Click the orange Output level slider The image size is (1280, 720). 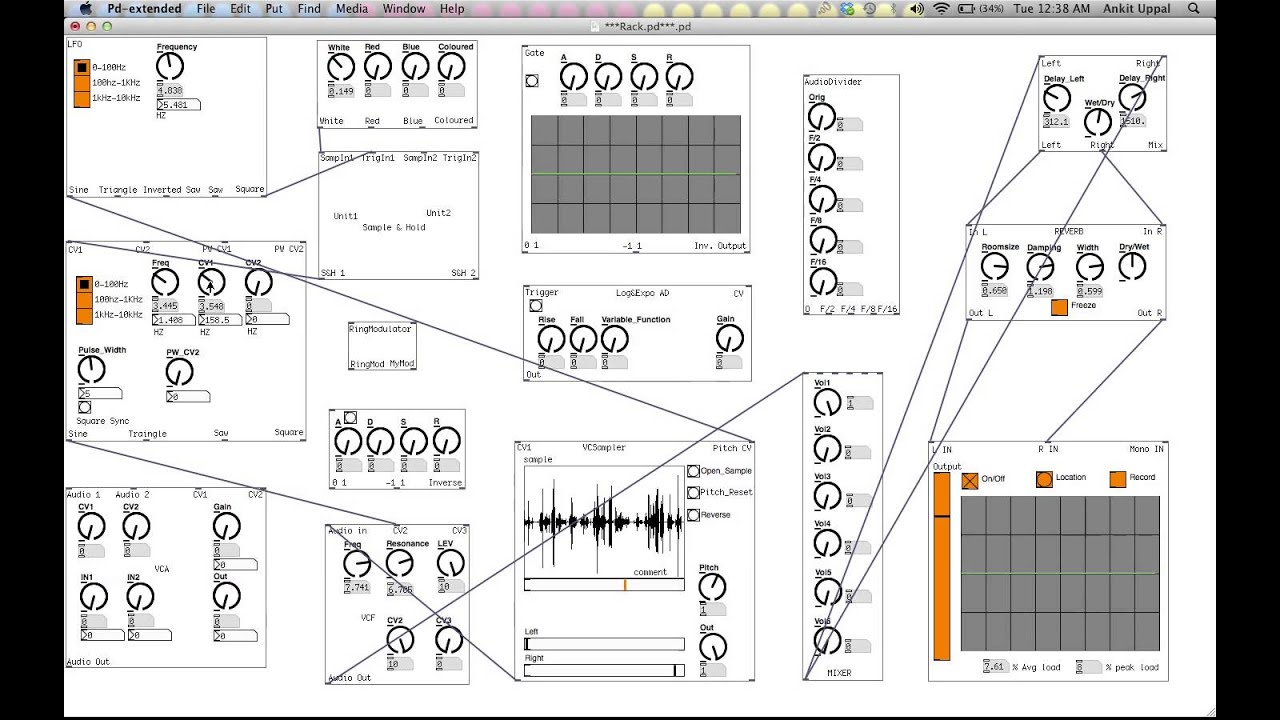tap(942, 566)
